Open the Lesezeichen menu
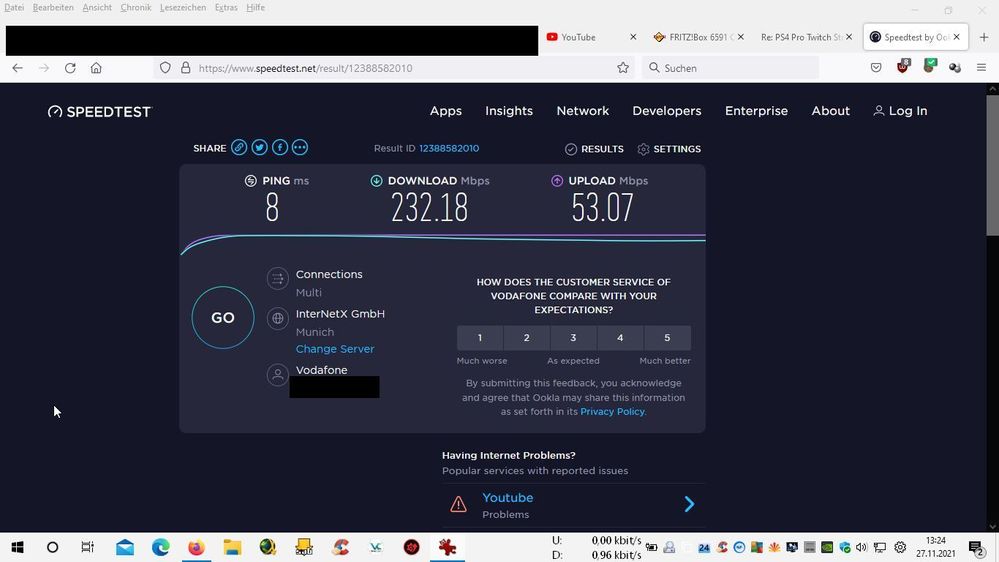Viewport: 999px width, 562px height. tap(183, 8)
